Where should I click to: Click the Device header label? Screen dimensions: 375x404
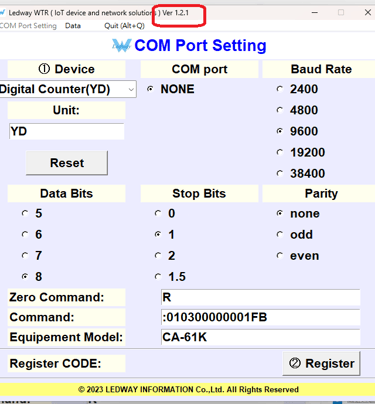point(66,69)
